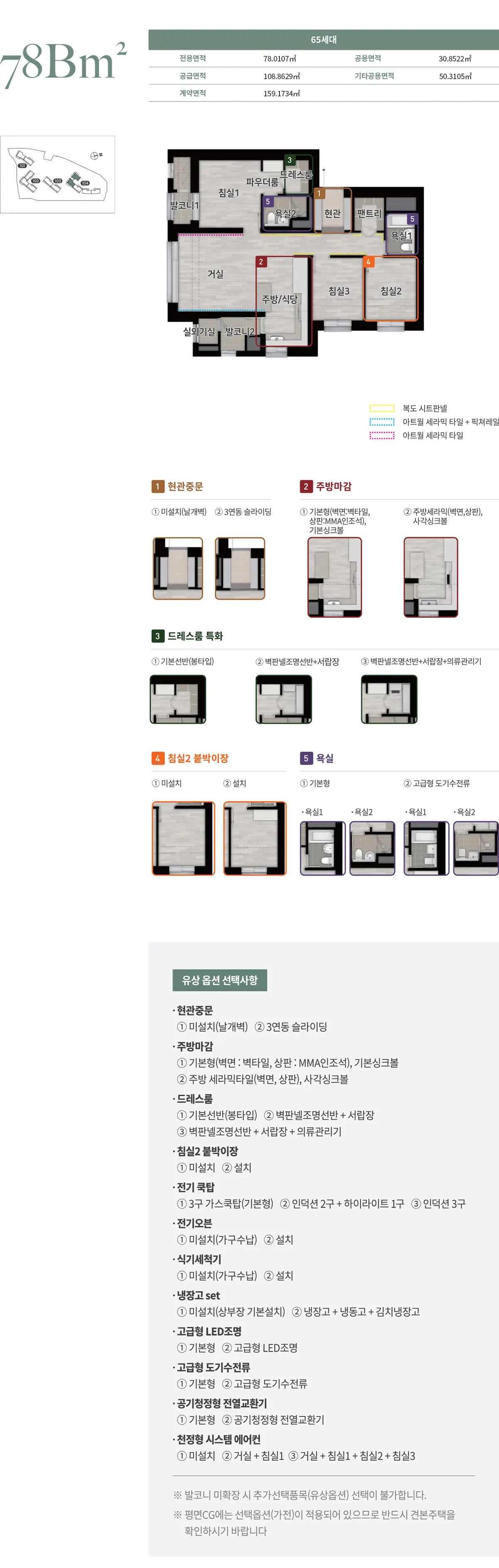Click the pink 아트월 세라믹 타일 legend swatch
Image resolution: width=499 pixels, height=1568 pixels.
(382, 435)
